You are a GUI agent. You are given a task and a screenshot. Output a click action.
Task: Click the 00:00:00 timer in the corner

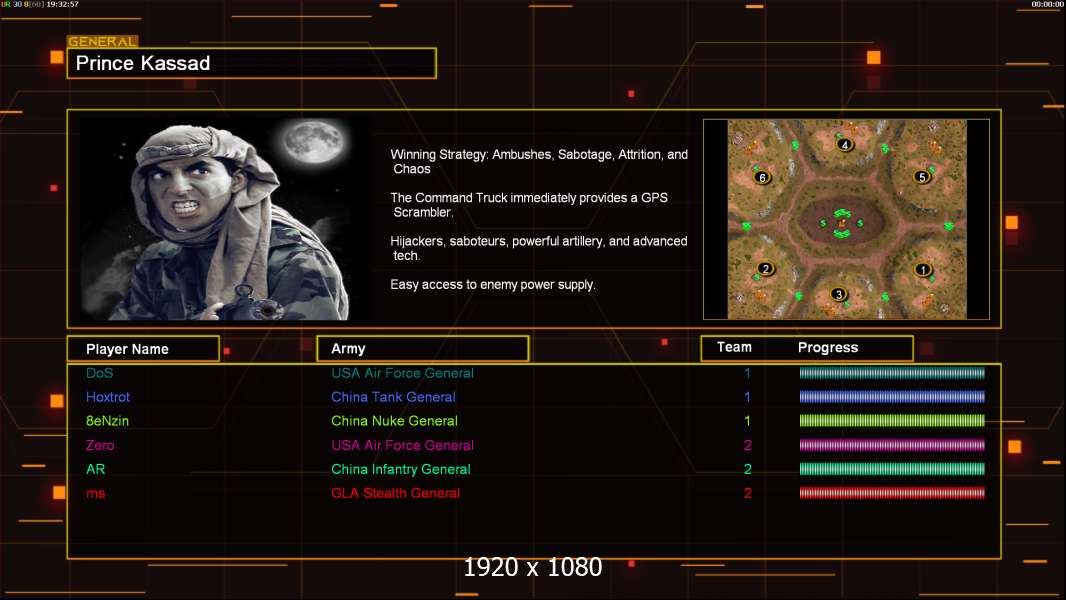click(x=1048, y=4)
